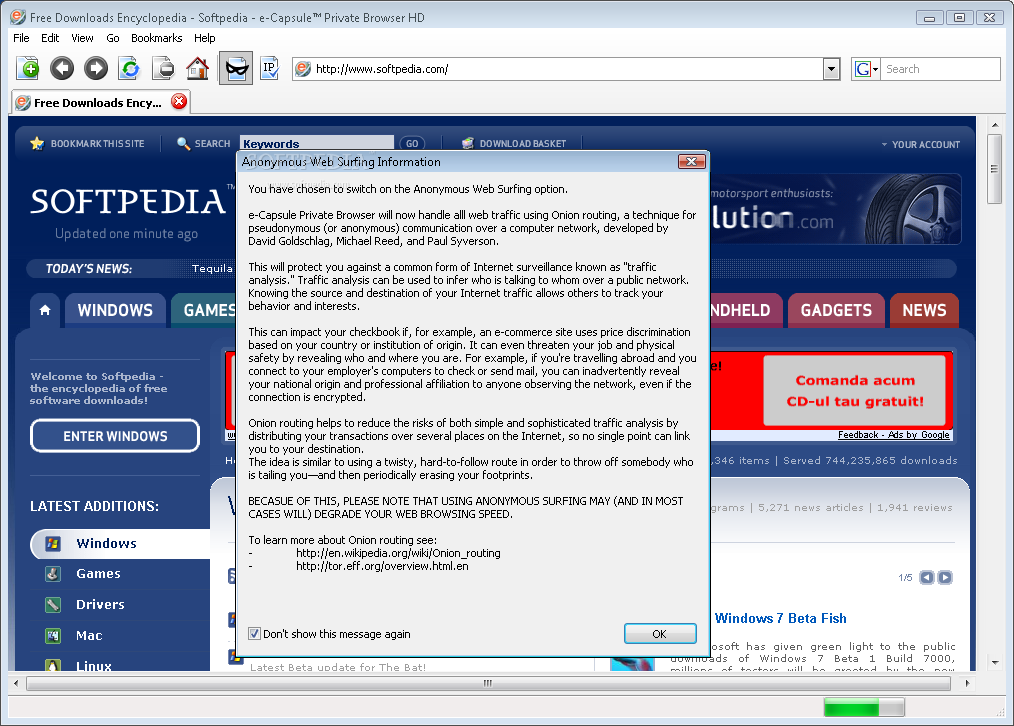The image size is (1014, 726).
Task: Click the Download Basket icon
Action: pos(468,143)
